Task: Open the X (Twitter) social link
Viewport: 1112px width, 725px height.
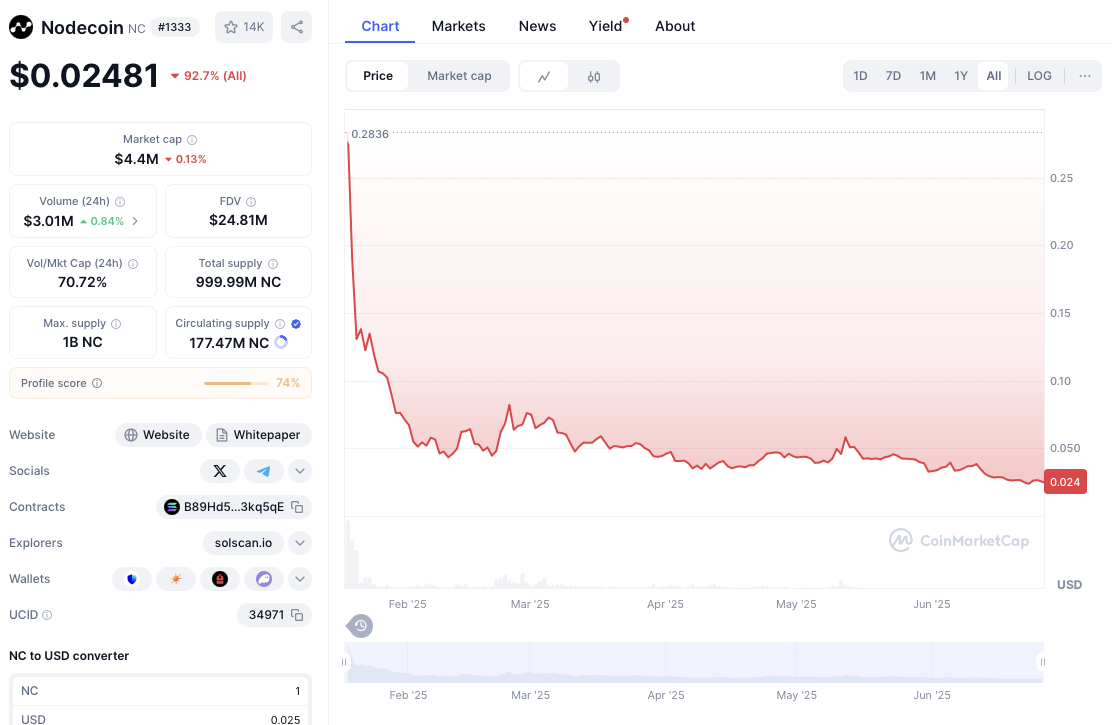Action: 220,471
